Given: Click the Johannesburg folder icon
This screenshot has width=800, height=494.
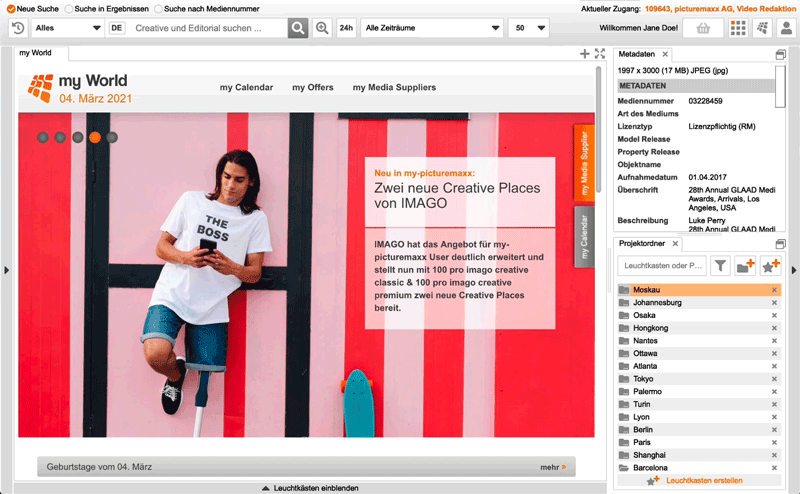Looking at the screenshot, I should (623, 303).
